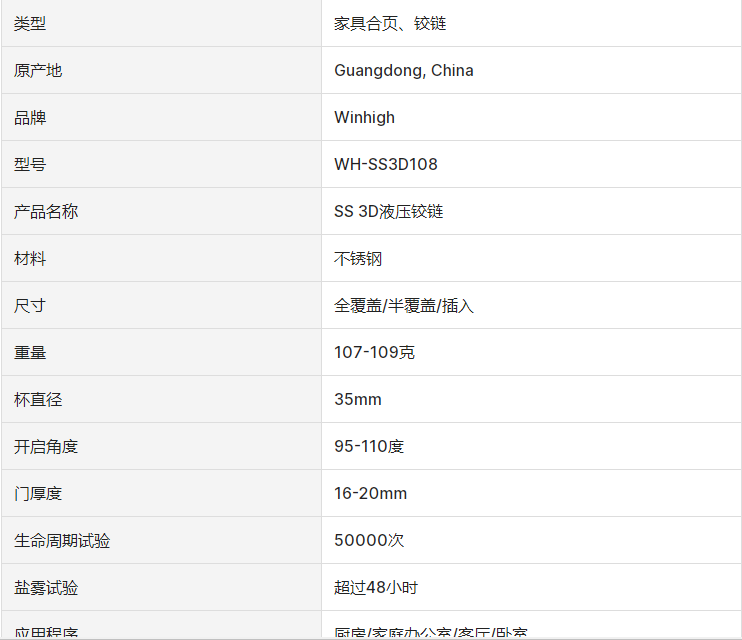The image size is (742, 640).
Task: Click the 门厚度 label cell
Action: 38,493
